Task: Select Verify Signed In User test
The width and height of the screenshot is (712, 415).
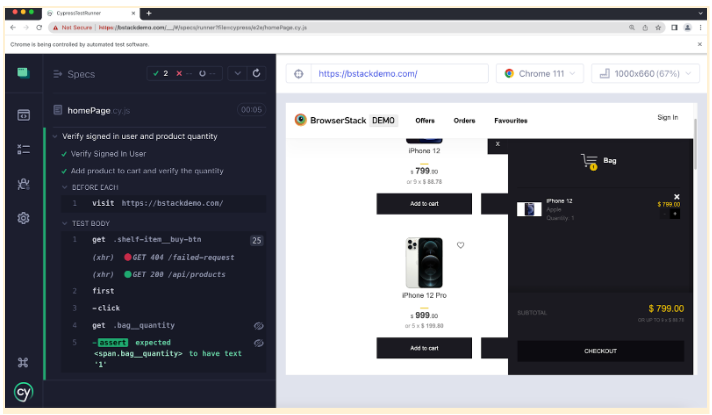Action: coord(108,154)
